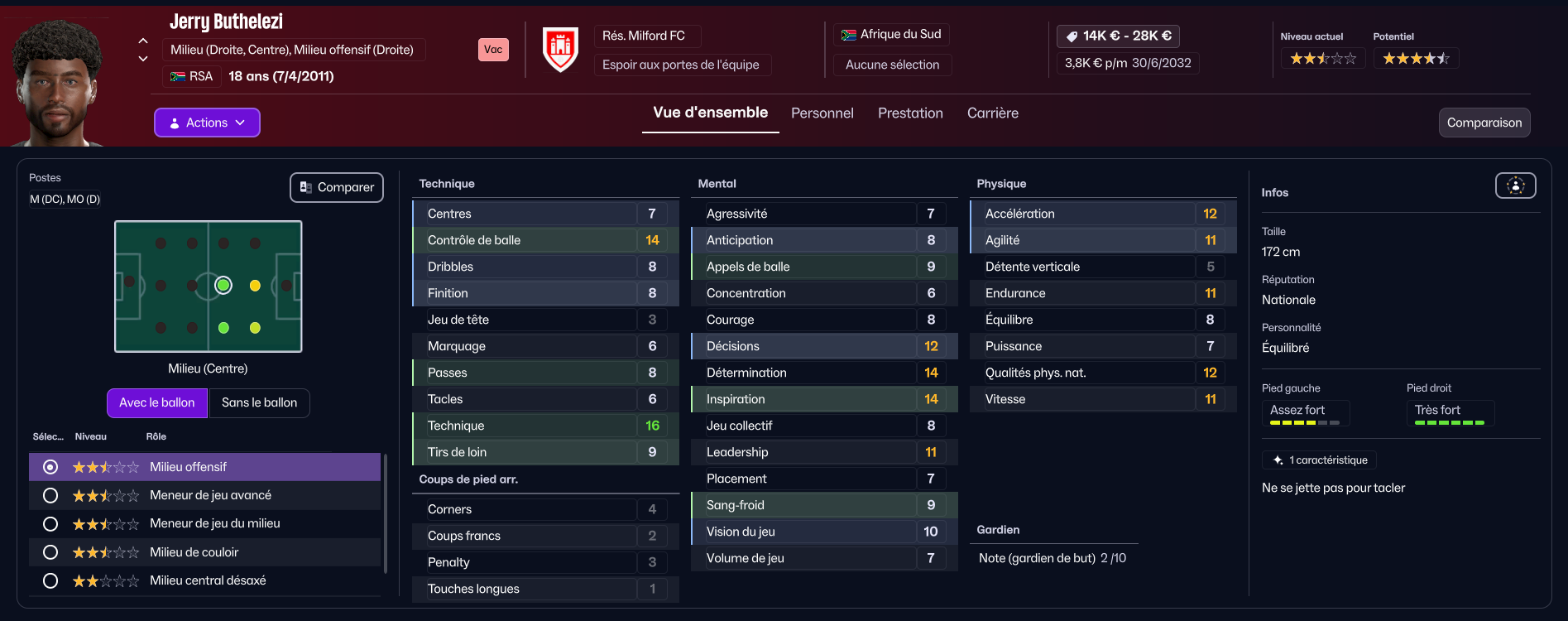Click the Comparaison button

click(x=1484, y=123)
